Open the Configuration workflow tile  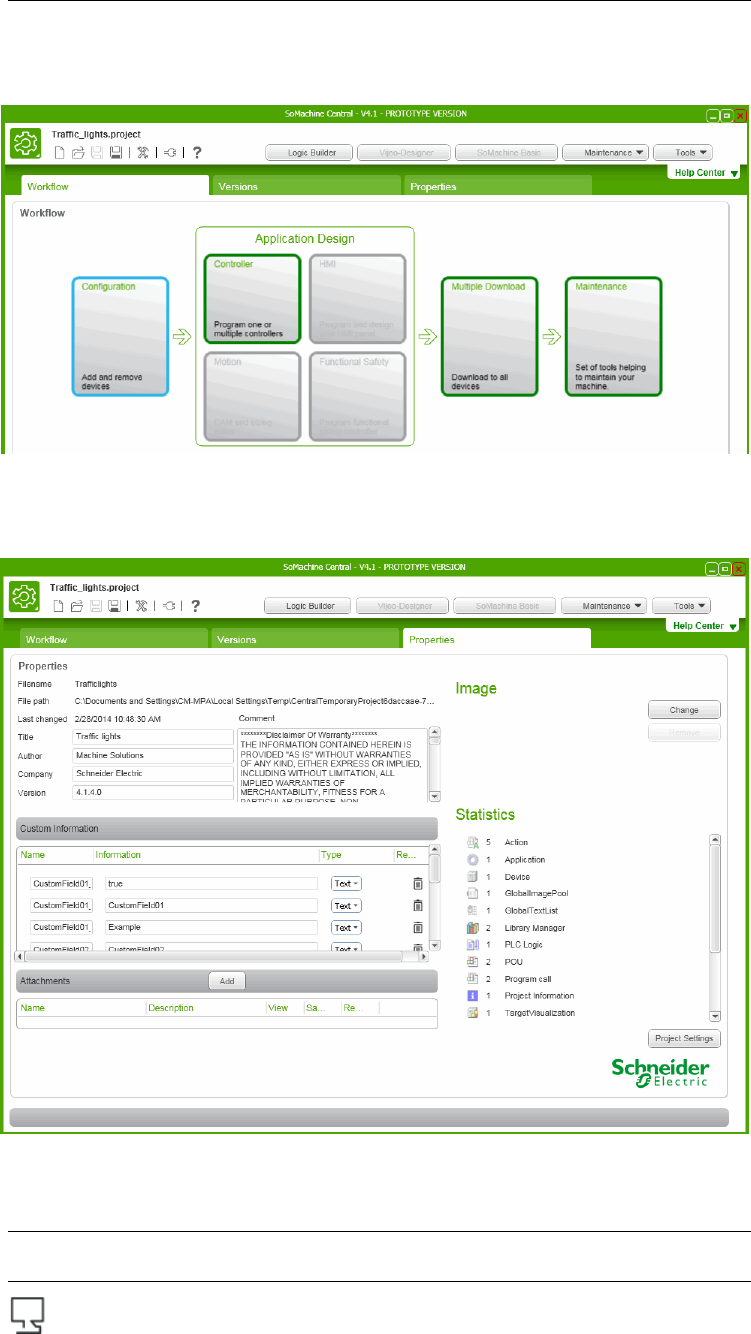(120, 337)
